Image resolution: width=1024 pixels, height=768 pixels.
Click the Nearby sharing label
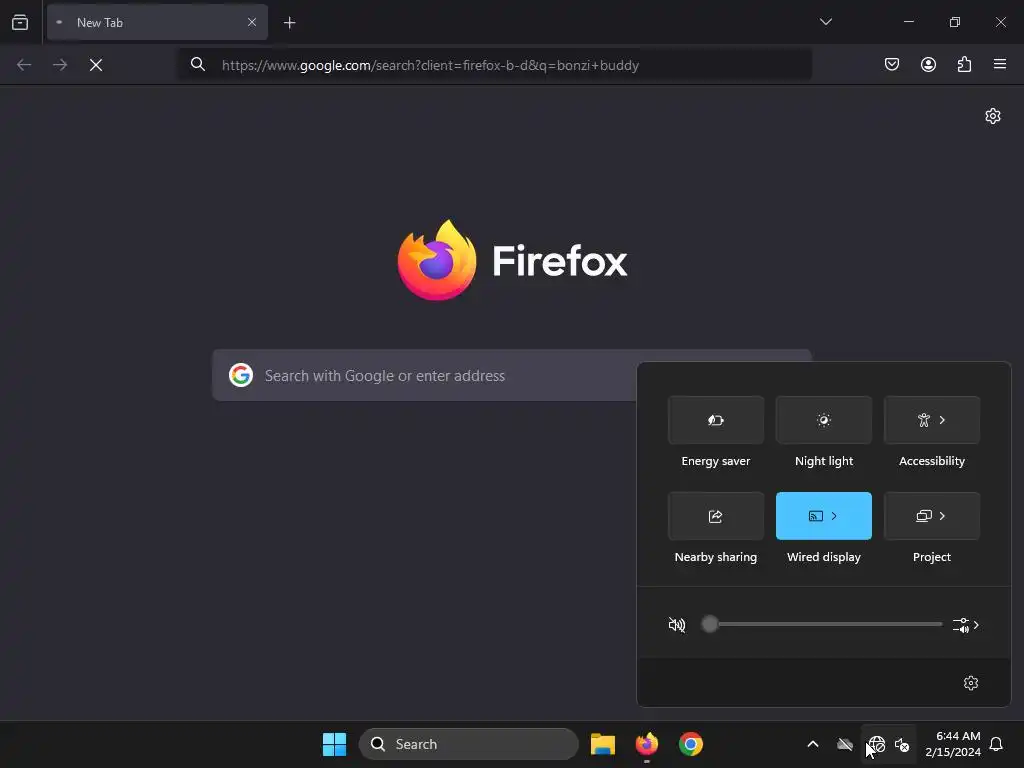coord(716,557)
